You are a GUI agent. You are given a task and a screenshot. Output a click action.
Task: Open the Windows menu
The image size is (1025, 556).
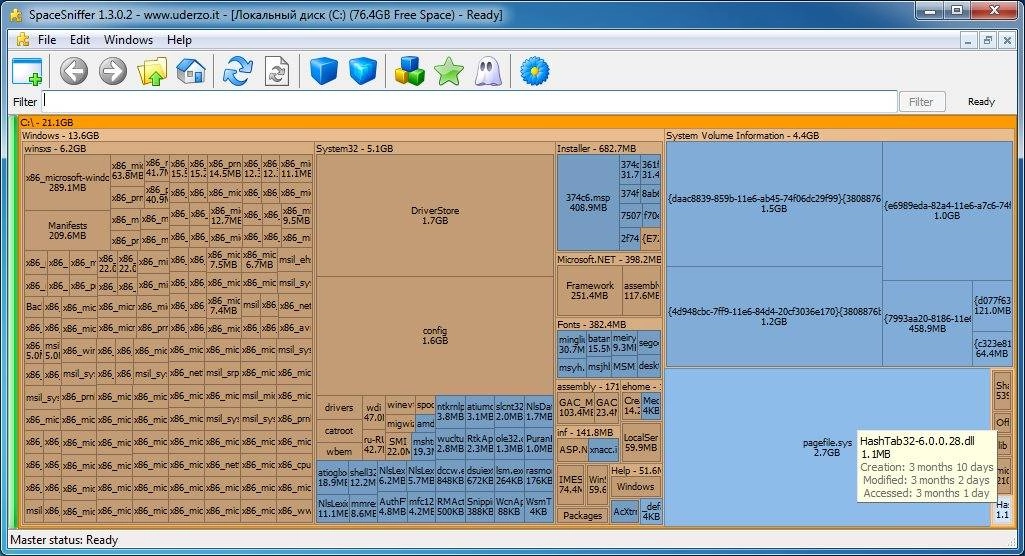point(128,40)
